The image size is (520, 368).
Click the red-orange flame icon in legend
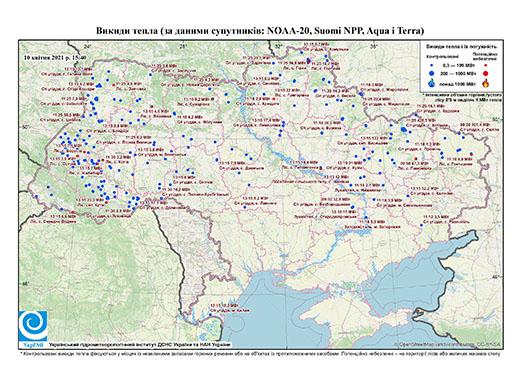(x=486, y=83)
